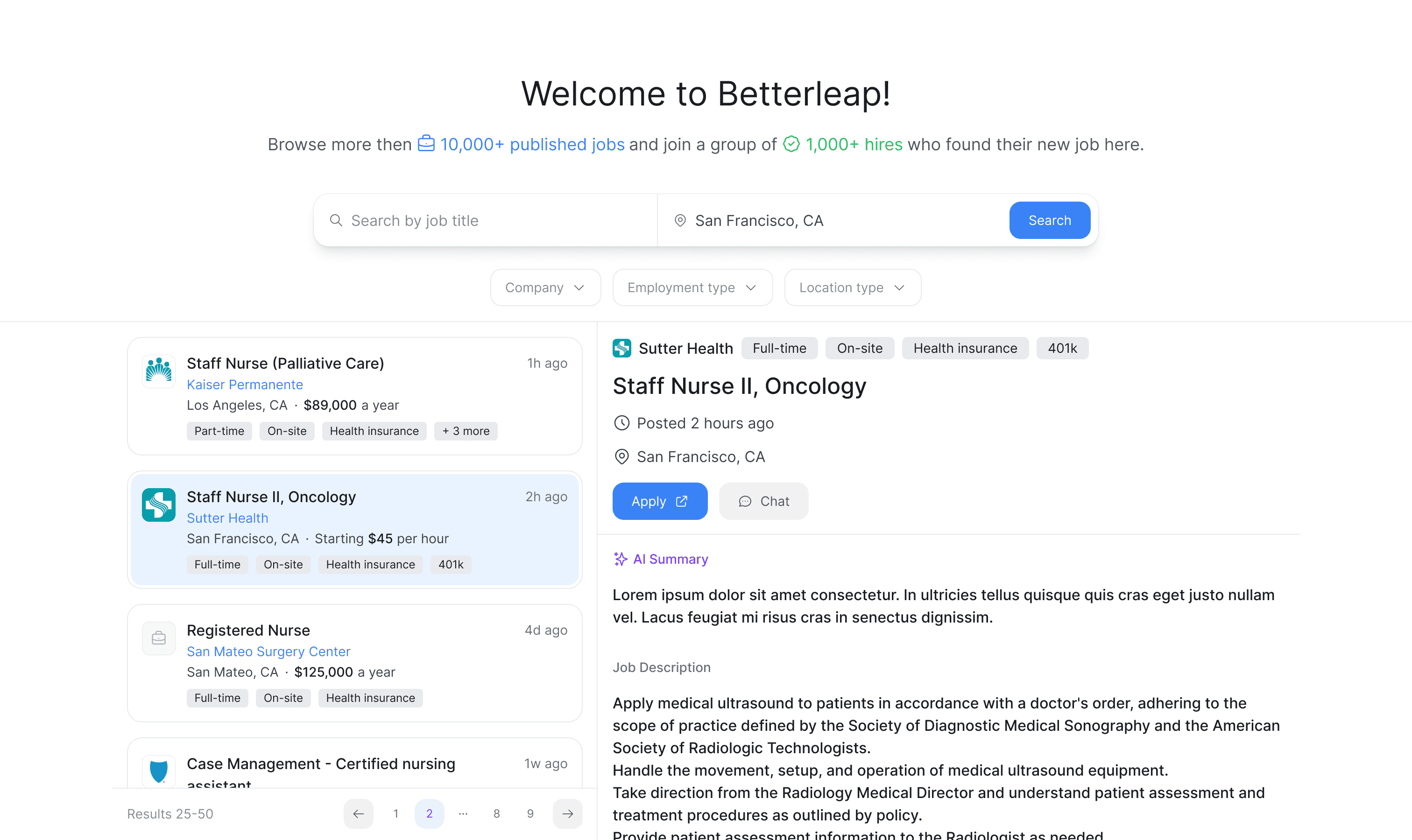
Task: Go to next page with right arrow
Action: tap(567, 814)
